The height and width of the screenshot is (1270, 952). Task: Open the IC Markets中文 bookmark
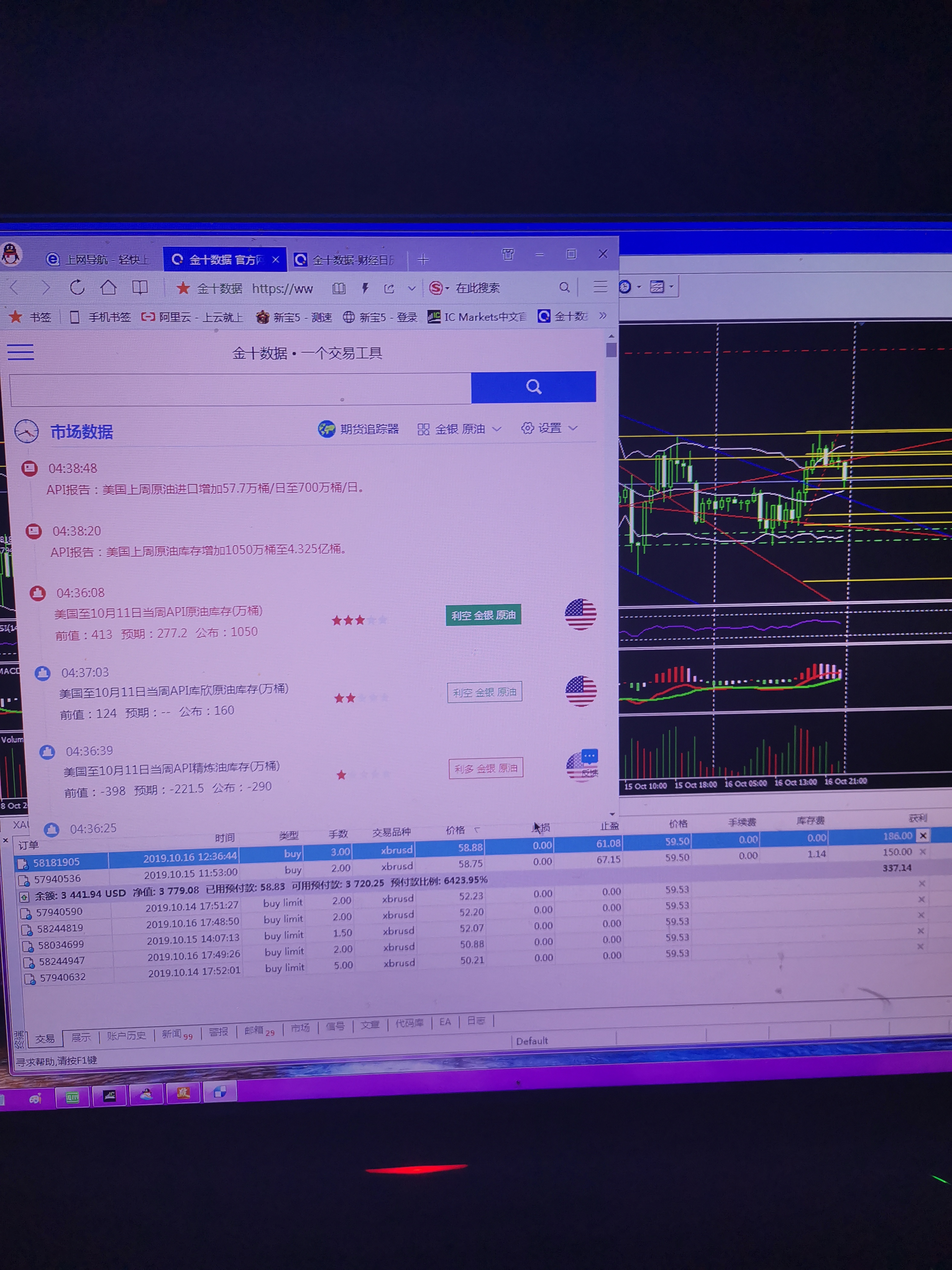point(477,316)
